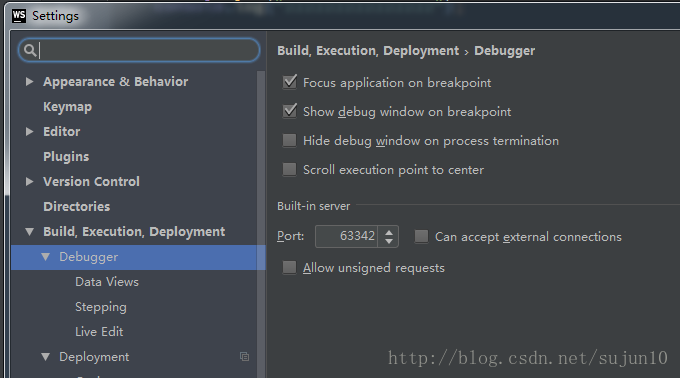Collapse the Build, Execution, Deployment section
The width and height of the screenshot is (680, 378).
pyautogui.click(x=29, y=231)
